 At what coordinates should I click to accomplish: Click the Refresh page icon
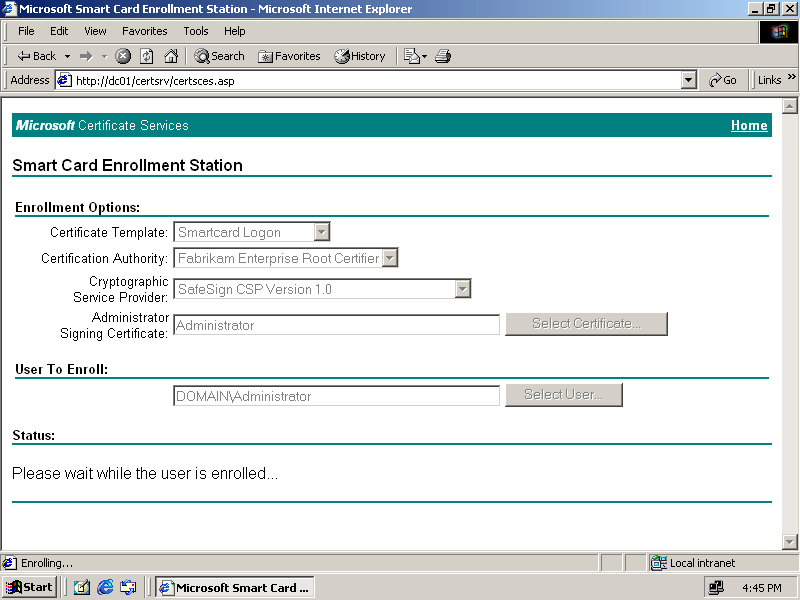coord(147,56)
